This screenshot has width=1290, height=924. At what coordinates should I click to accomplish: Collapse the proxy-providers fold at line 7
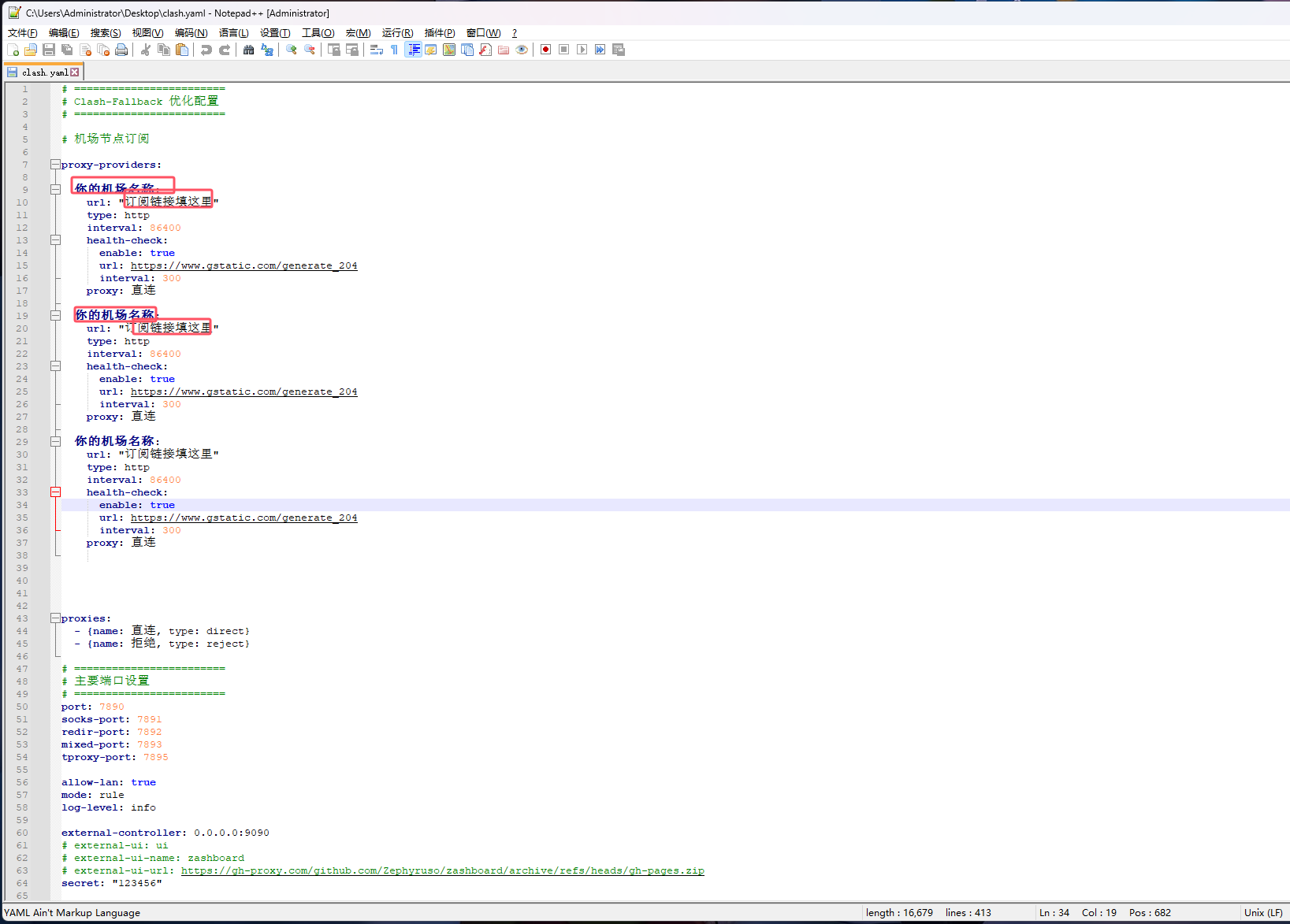55,165
